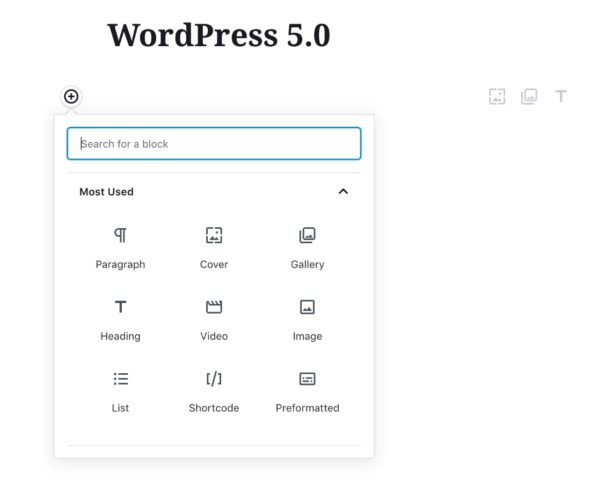Click the 'Shortcode' text label

point(214,408)
